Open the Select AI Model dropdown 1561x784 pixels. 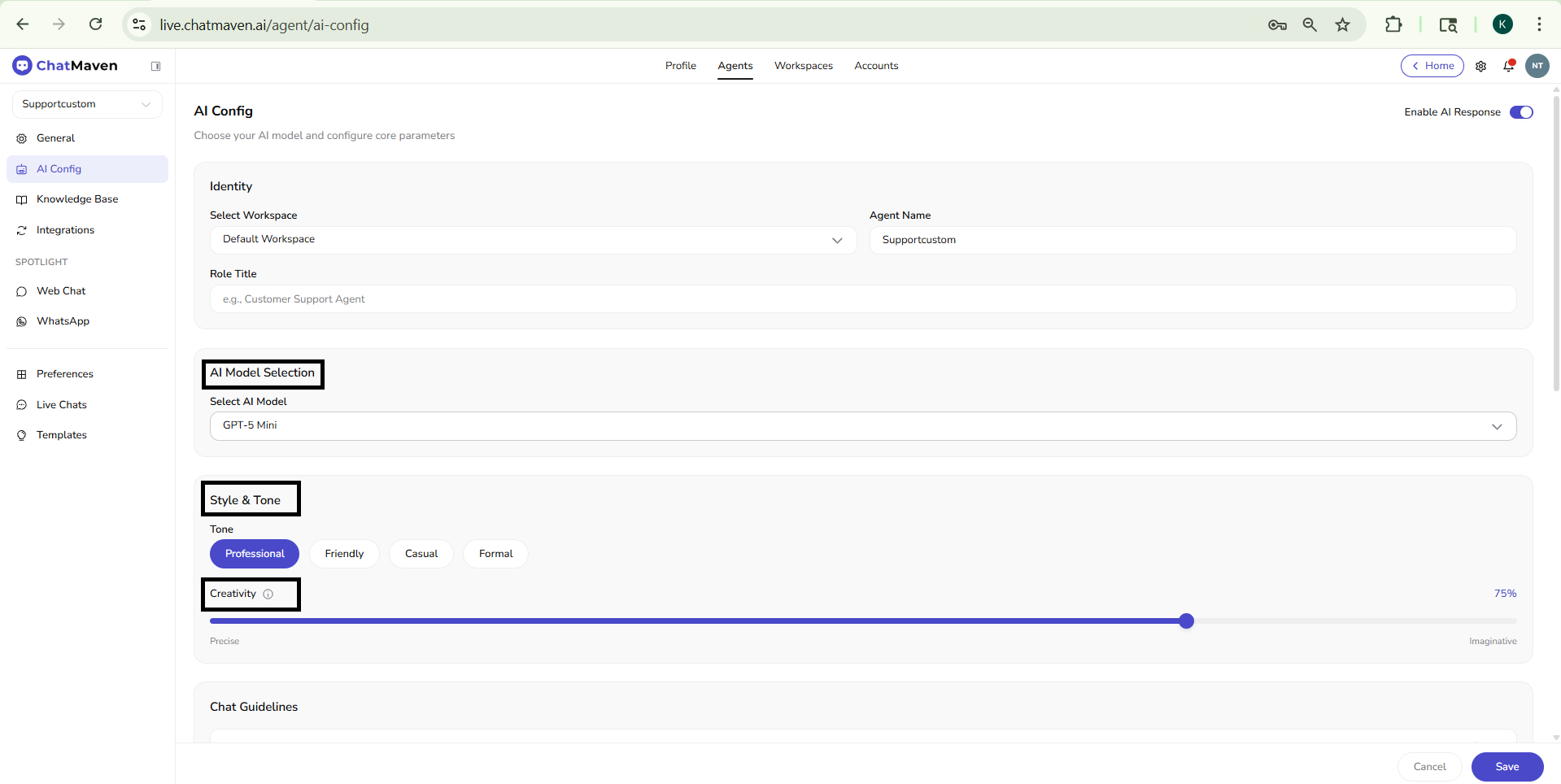861,425
